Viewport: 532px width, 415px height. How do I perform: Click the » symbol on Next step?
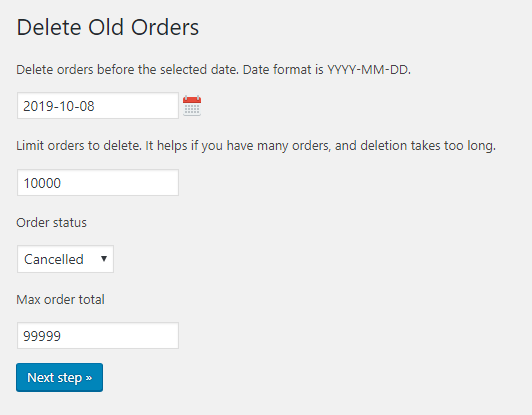tap(89, 378)
